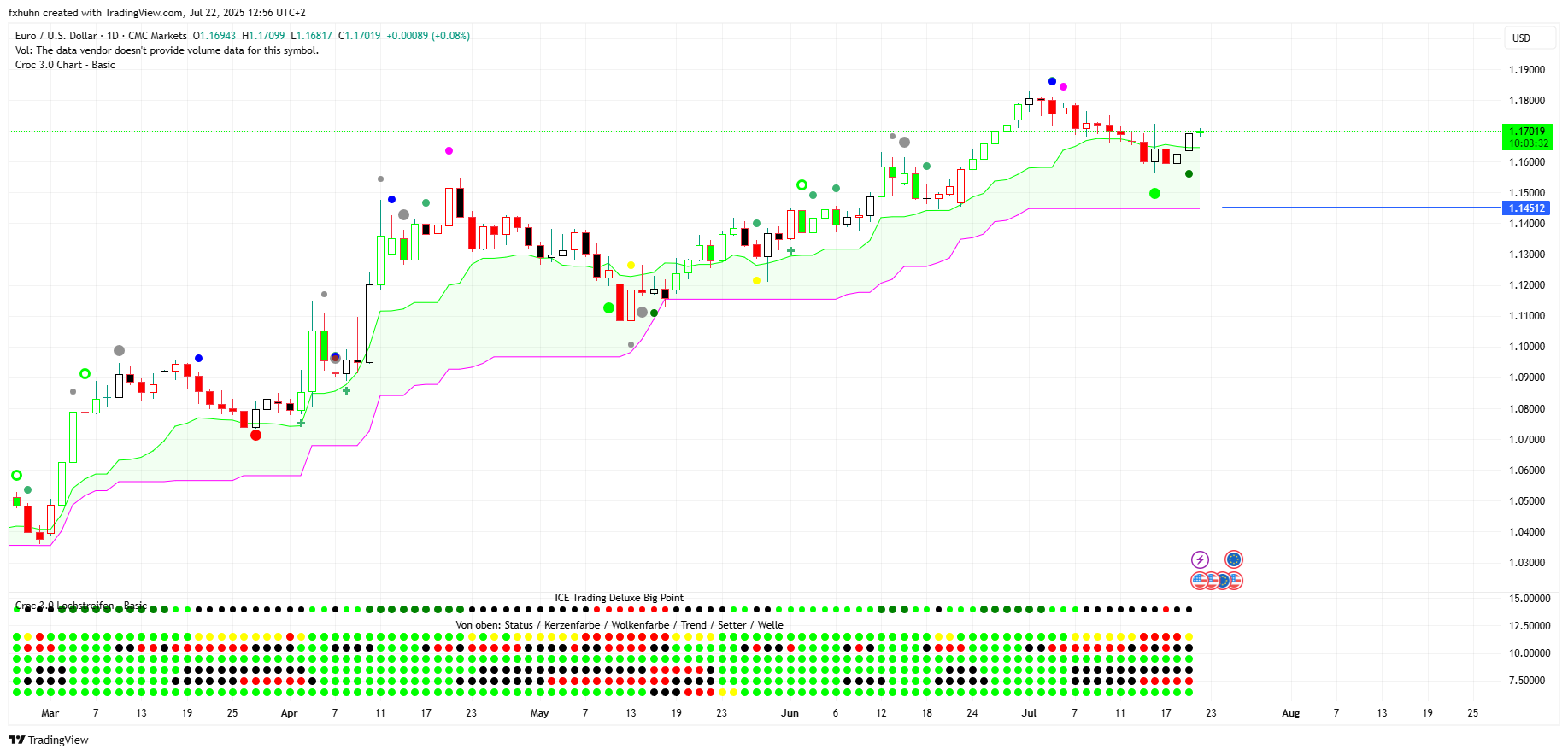
Task: Select the blue horizontal line at 1.14512
Action: (x=1359, y=208)
